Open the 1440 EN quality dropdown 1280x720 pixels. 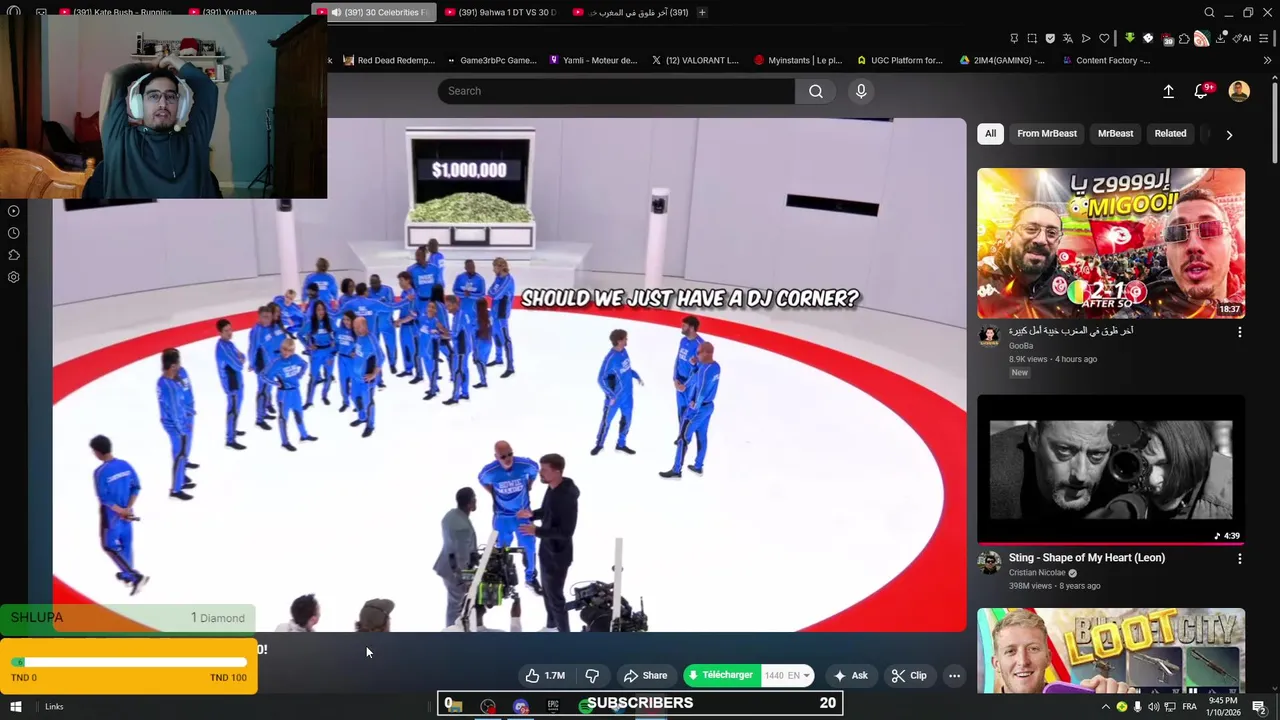[787, 675]
